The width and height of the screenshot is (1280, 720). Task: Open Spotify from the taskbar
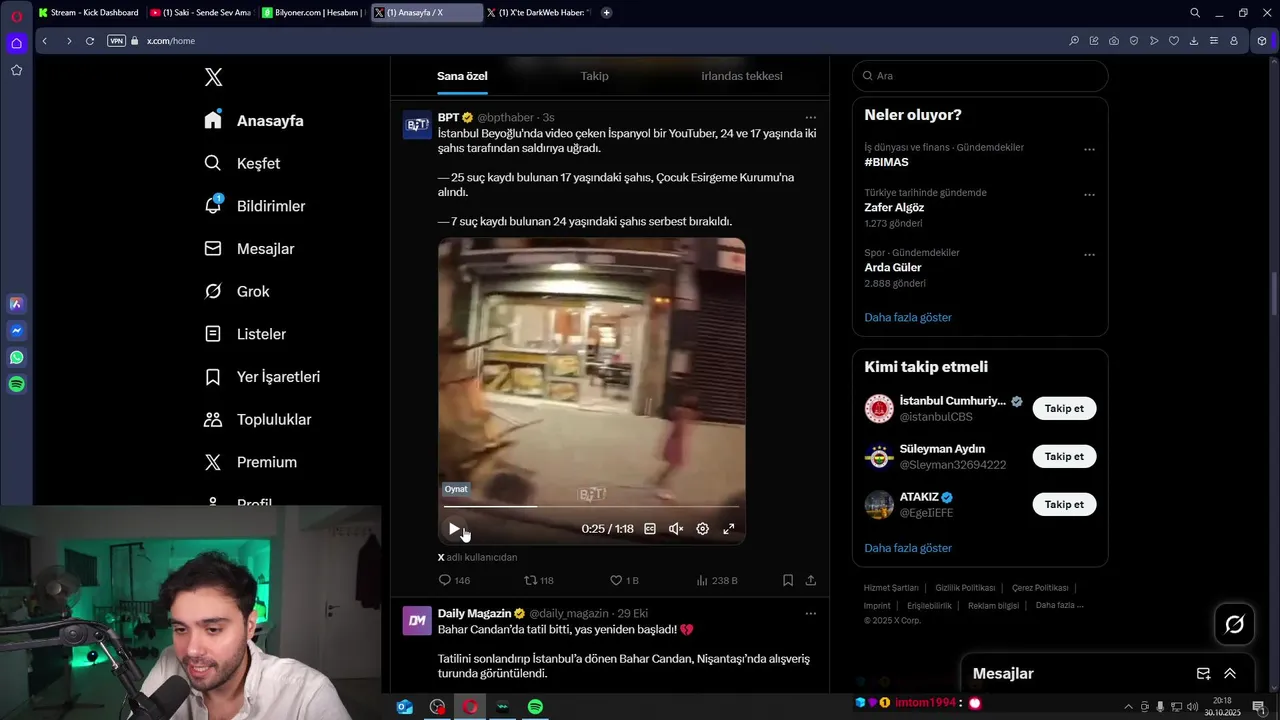click(535, 707)
